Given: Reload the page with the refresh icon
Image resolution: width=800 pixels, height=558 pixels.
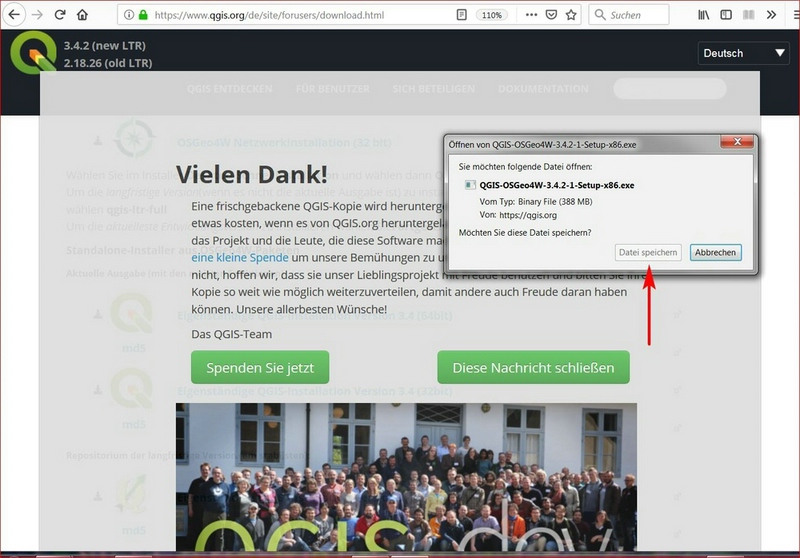Looking at the screenshot, I should point(60,15).
